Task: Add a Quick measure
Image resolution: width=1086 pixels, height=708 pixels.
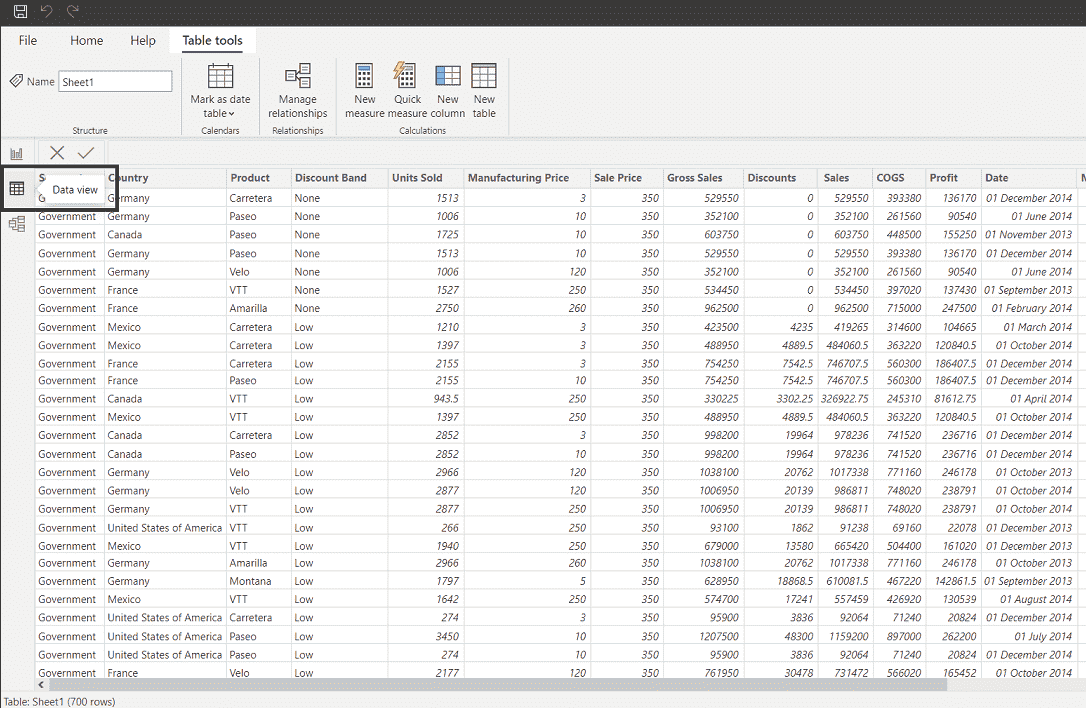Action: (x=407, y=90)
